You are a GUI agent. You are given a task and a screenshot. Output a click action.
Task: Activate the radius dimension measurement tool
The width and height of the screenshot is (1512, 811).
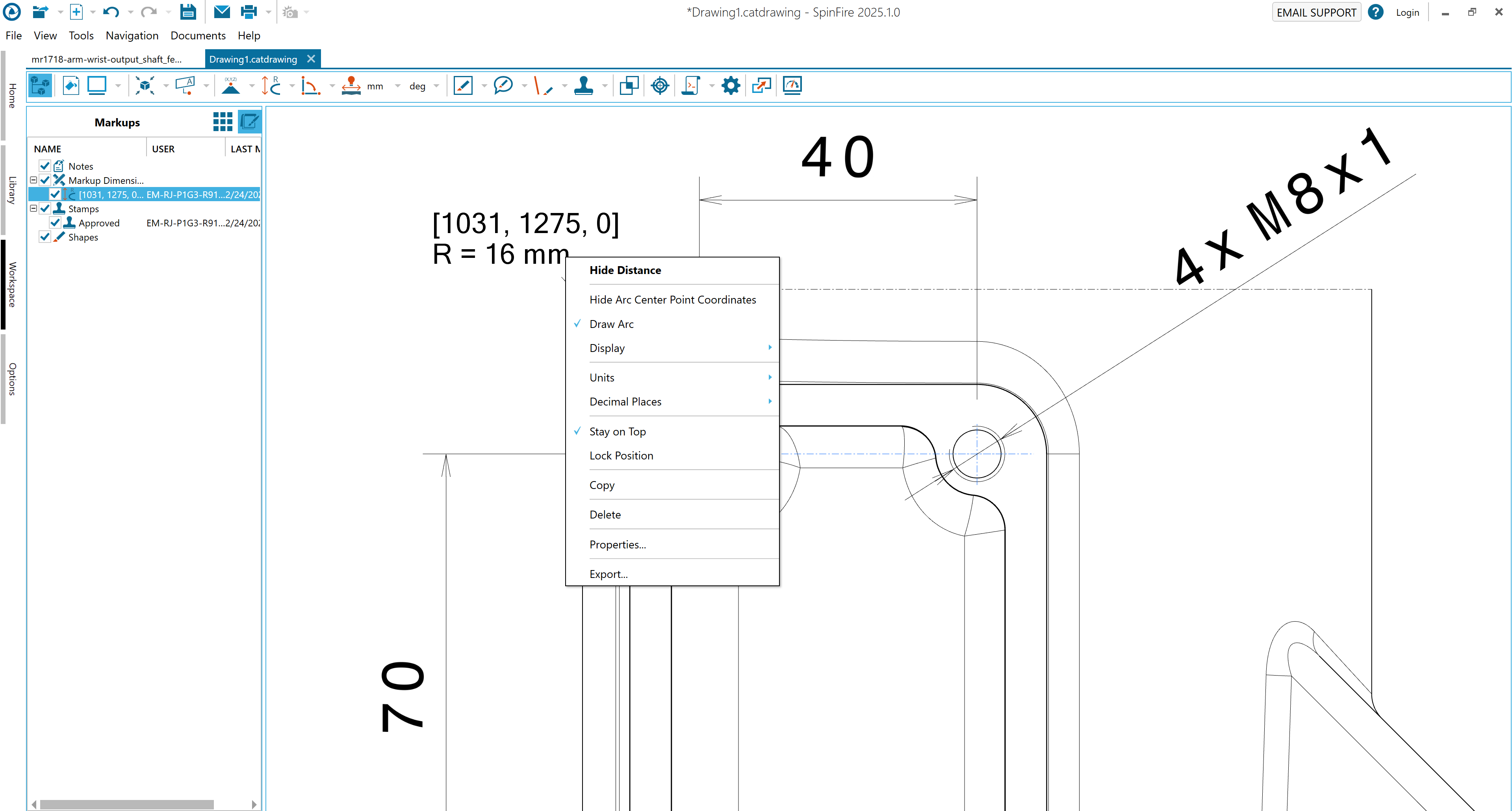[x=272, y=86]
